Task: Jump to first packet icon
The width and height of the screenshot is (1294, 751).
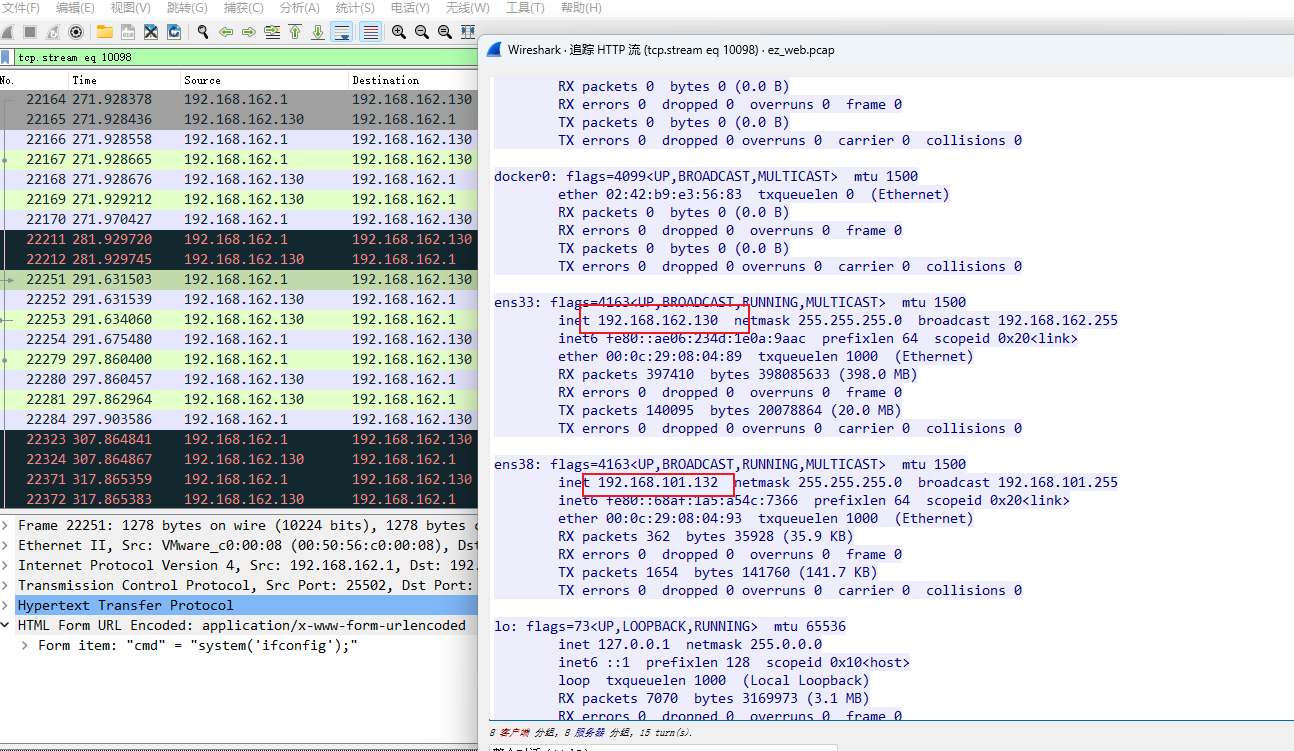Action: pyautogui.click(x=295, y=32)
